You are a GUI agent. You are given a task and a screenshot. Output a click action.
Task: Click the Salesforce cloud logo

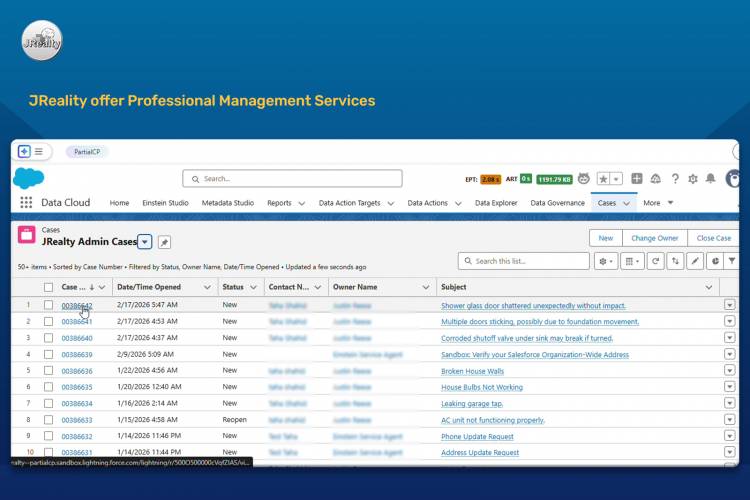pyautogui.click(x=28, y=178)
